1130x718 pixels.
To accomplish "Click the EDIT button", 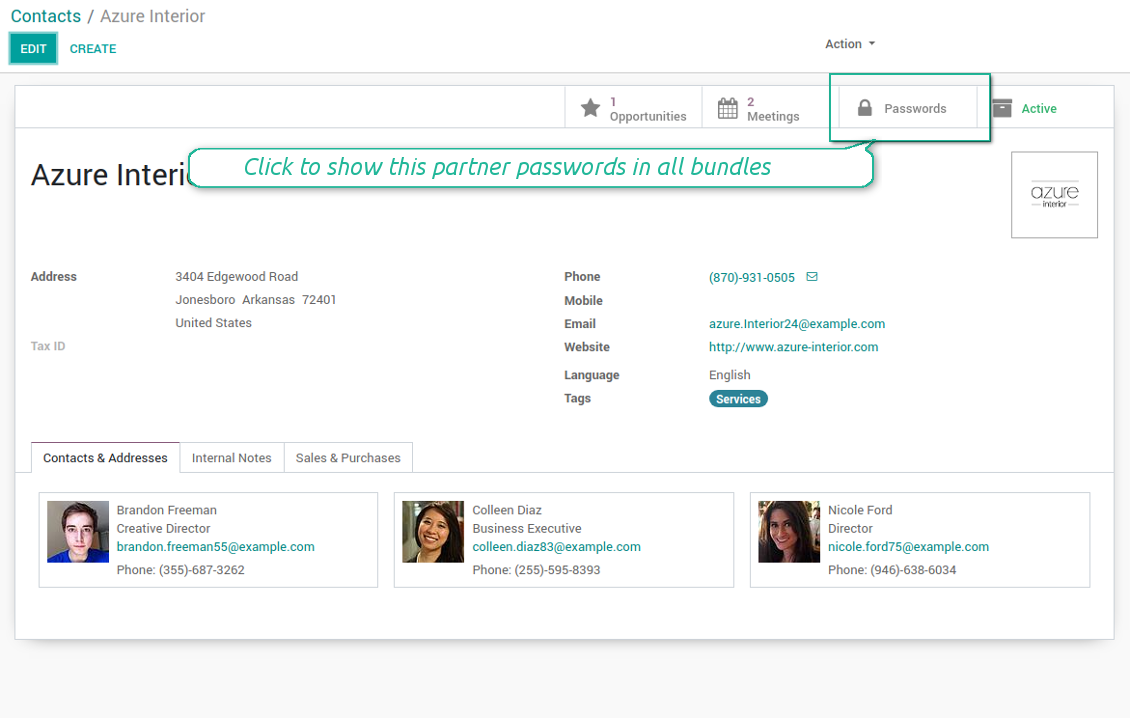I will 33,49.
